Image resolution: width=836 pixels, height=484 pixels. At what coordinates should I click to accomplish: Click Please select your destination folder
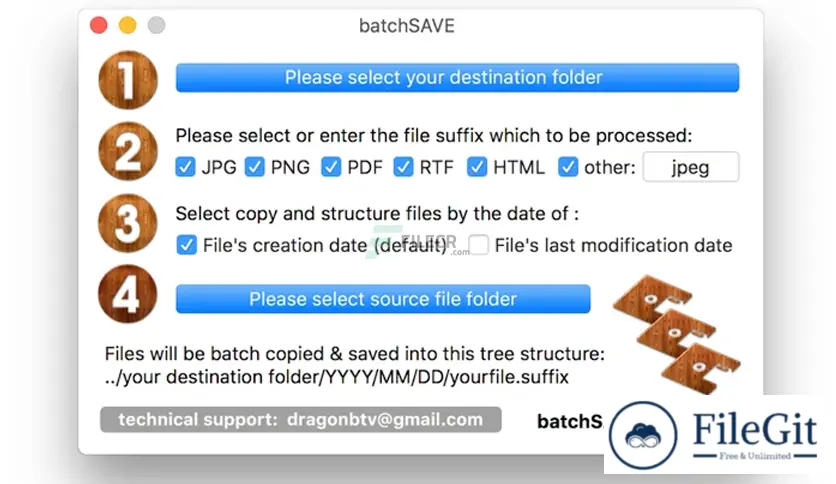457,78
